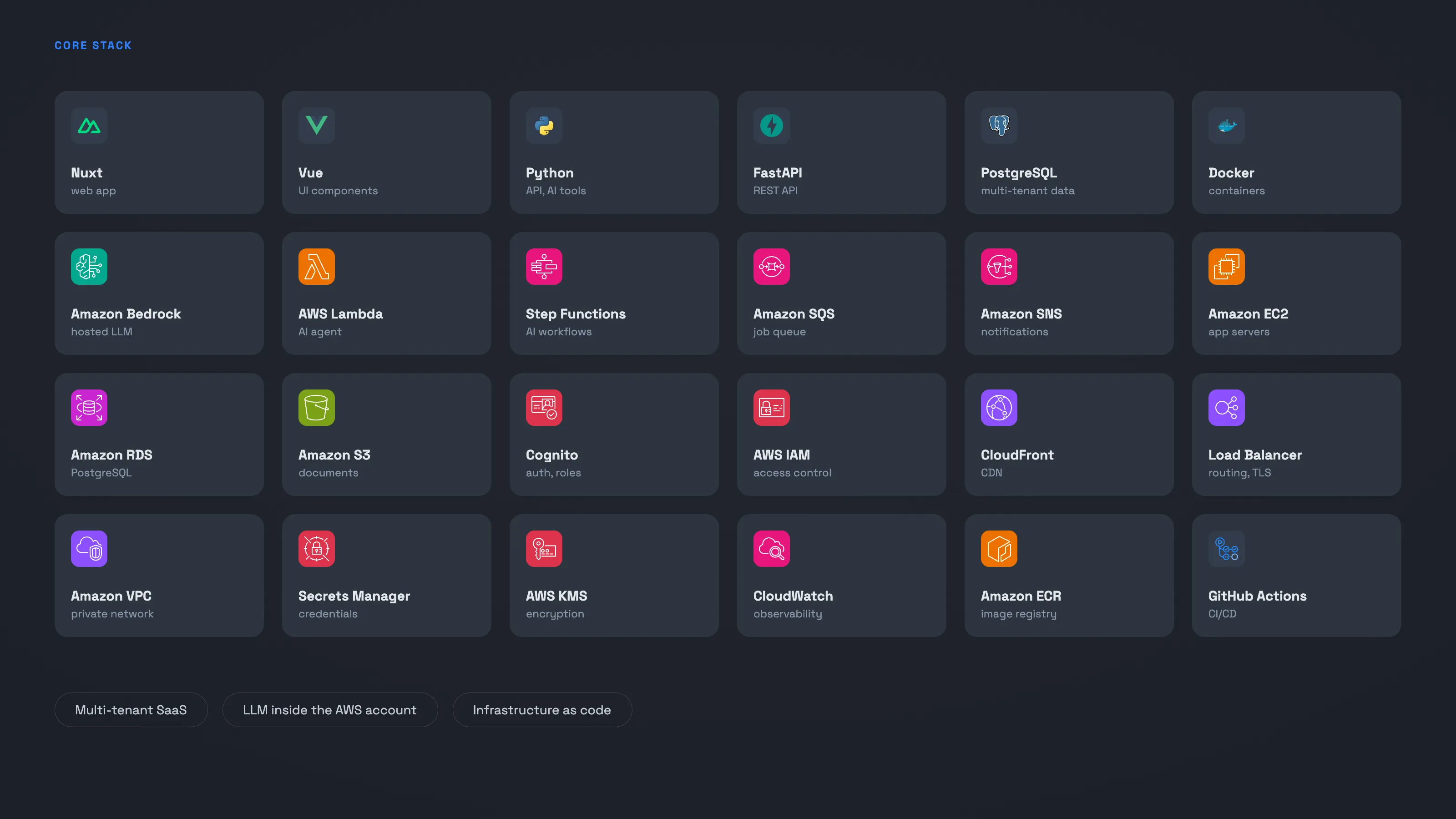Screen dimensions: 1456x819
Task: Click the Amazon VPC icon
Action: [x=89, y=549]
